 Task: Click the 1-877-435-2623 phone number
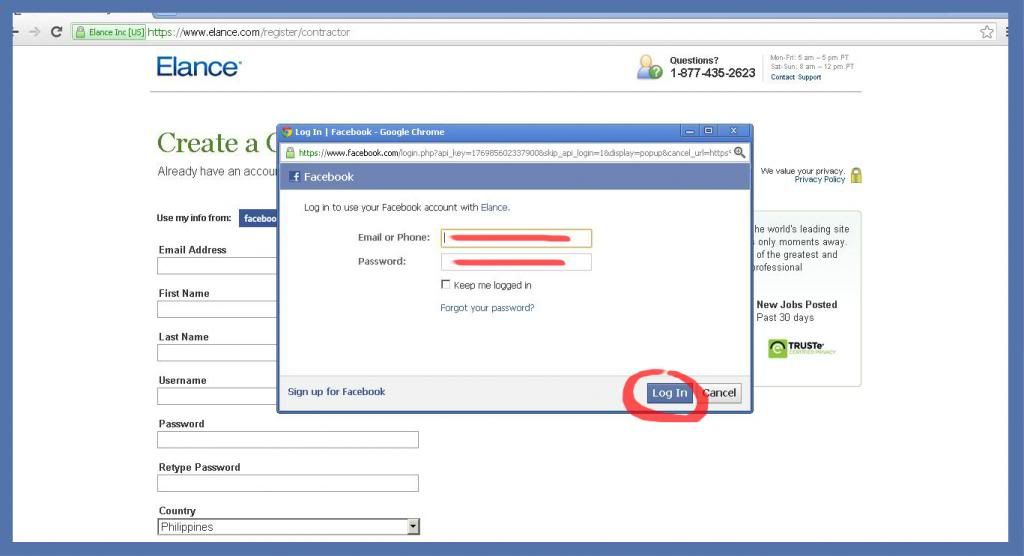[x=712, y=73]
